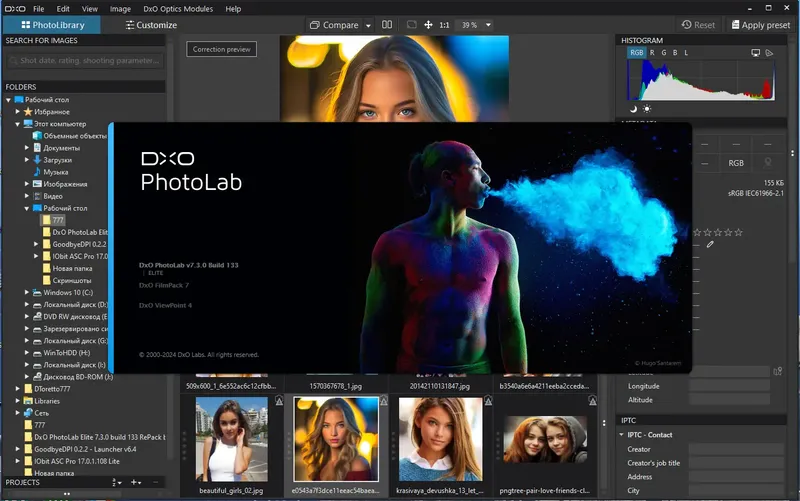Collapse the Этот компьютер node
The width and height of the screenshot is (800, 501).
[18, 124]
